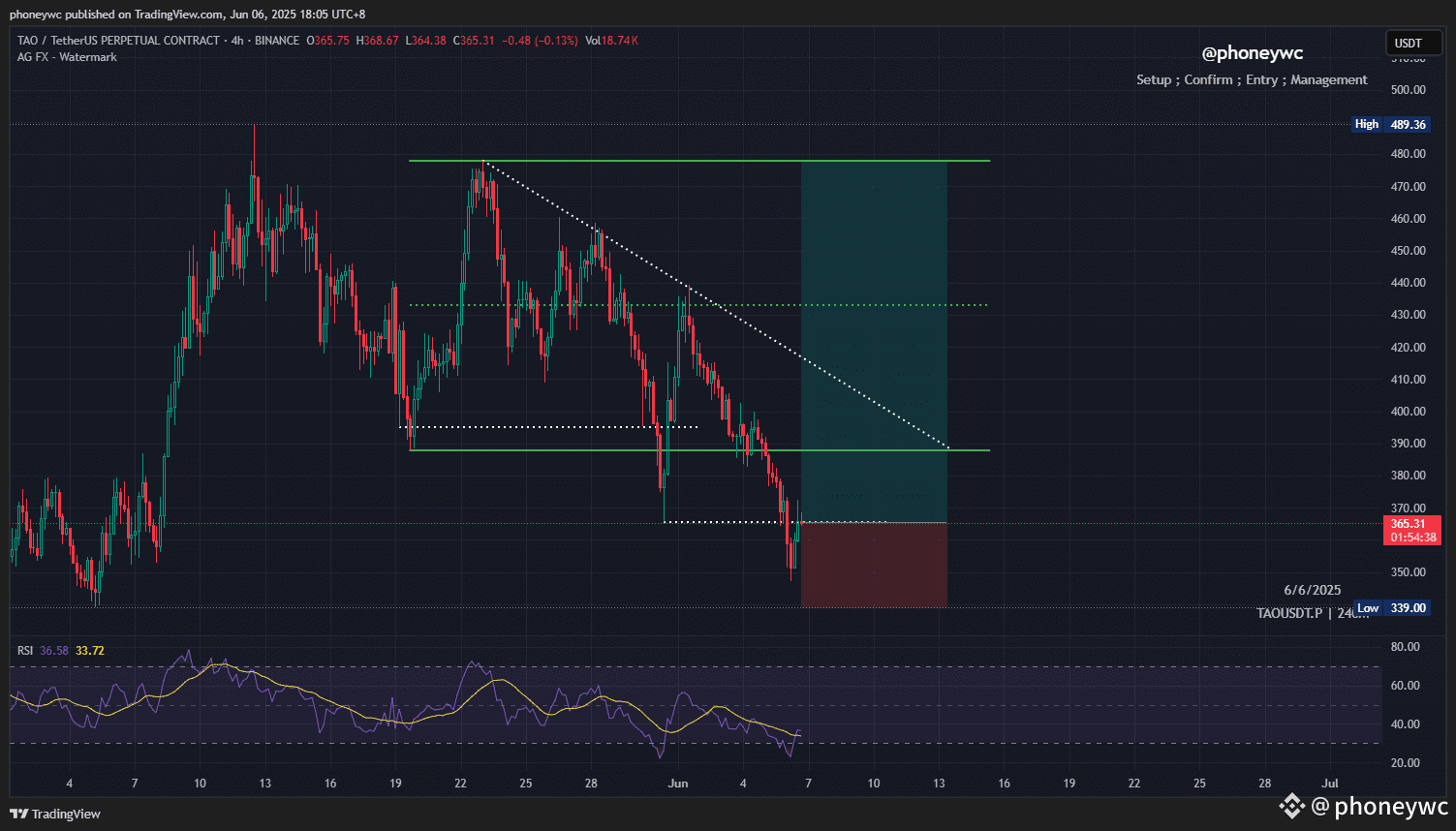
Task: Select the AG FX - Watermark indicator label
Action: click(x=67, y=57)
